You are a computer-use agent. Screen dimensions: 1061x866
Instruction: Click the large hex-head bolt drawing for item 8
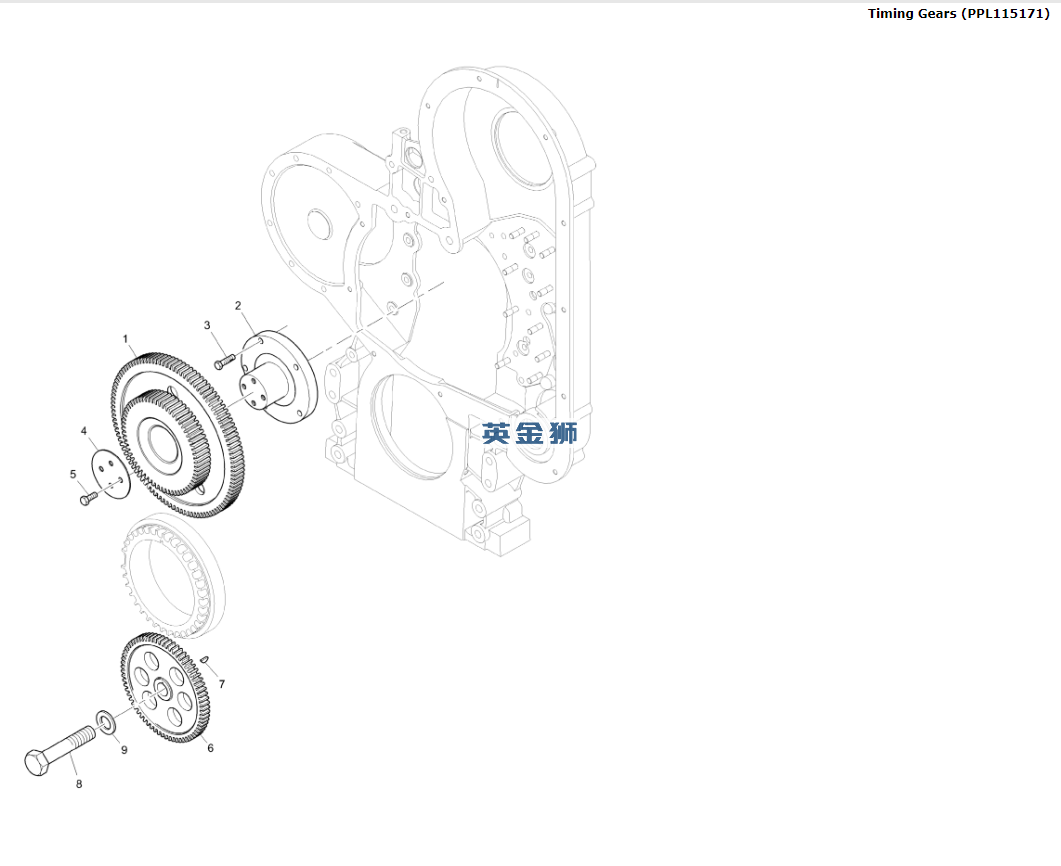[60, 751]
